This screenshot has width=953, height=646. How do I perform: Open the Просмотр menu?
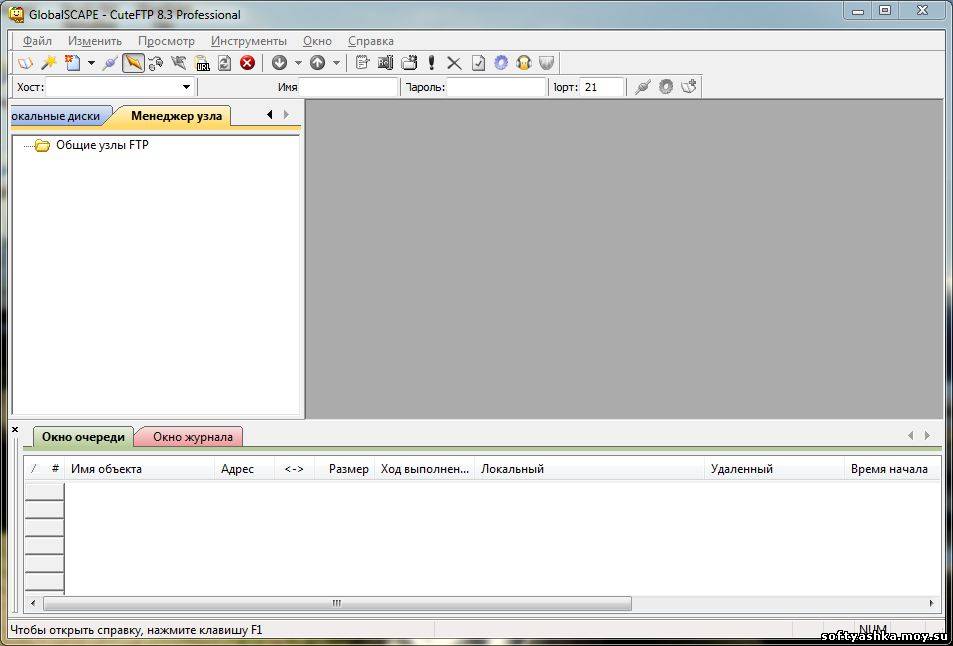click(167, 41)
